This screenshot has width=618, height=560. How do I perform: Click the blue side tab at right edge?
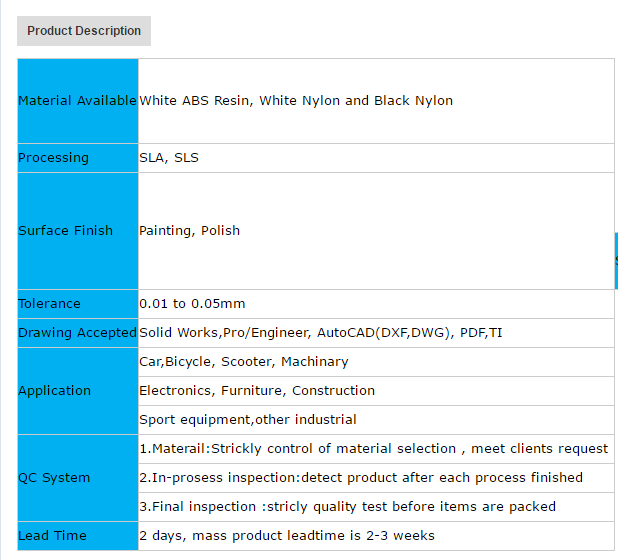pyautogui.click(x=615, y=260)
